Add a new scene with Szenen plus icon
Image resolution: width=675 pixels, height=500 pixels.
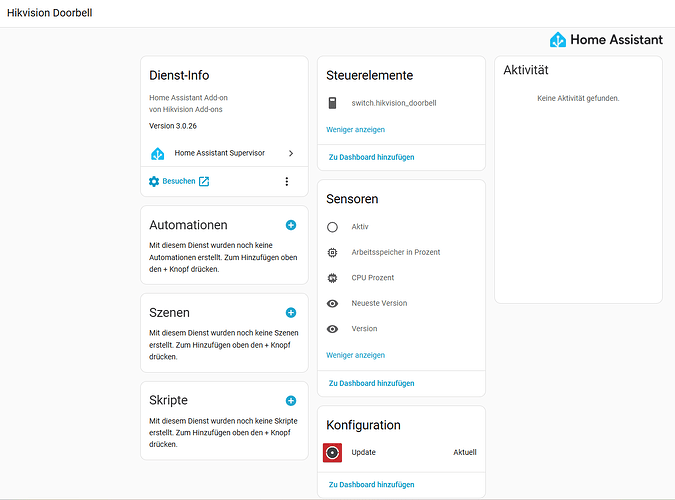(x=291, y=313)
